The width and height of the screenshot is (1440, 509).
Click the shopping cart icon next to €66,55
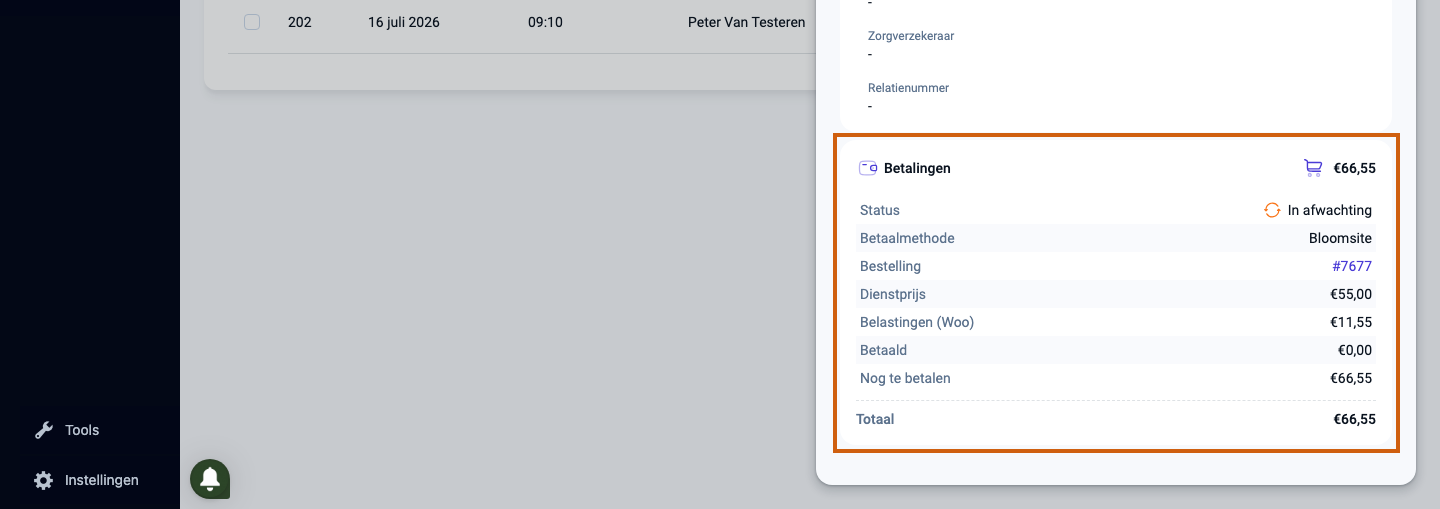[1313, 168]
